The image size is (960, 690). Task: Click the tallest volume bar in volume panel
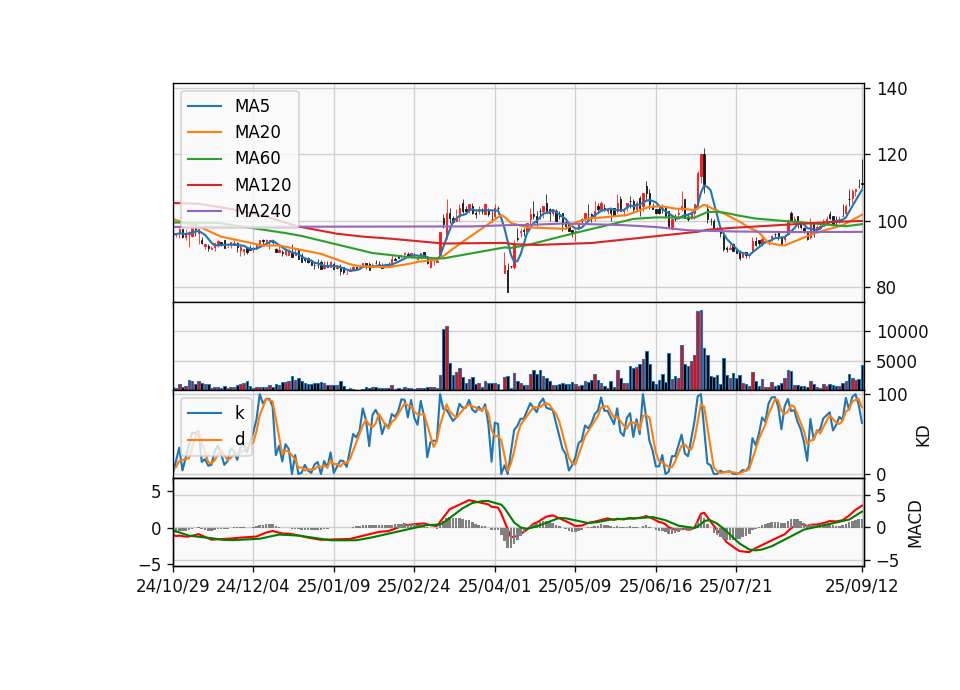point(699,350)
